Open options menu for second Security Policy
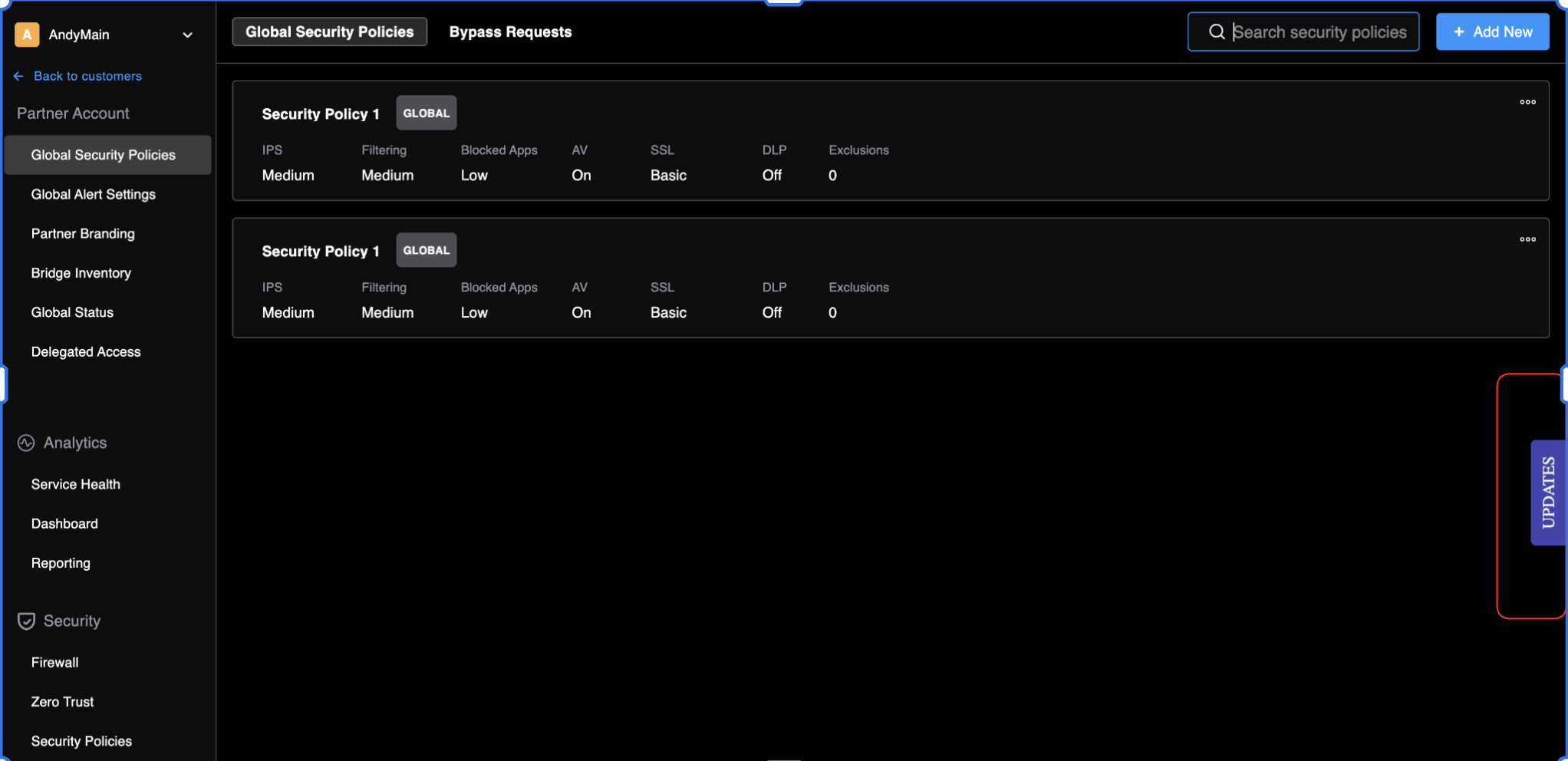Screen dimensions: 1568x761 tap(1527, 239)
